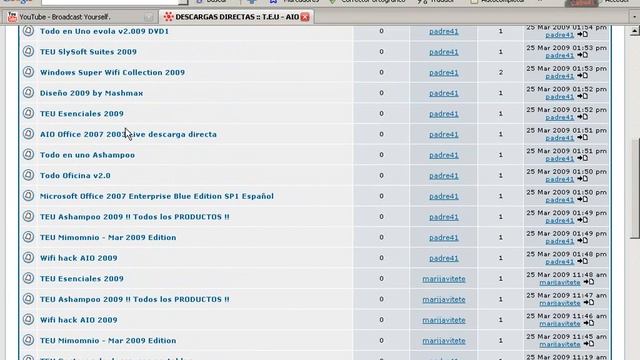Click the topic icon beside TEU SlySoft Suites 2009
This screenshot has height=360, width=640.
[28, 51]
